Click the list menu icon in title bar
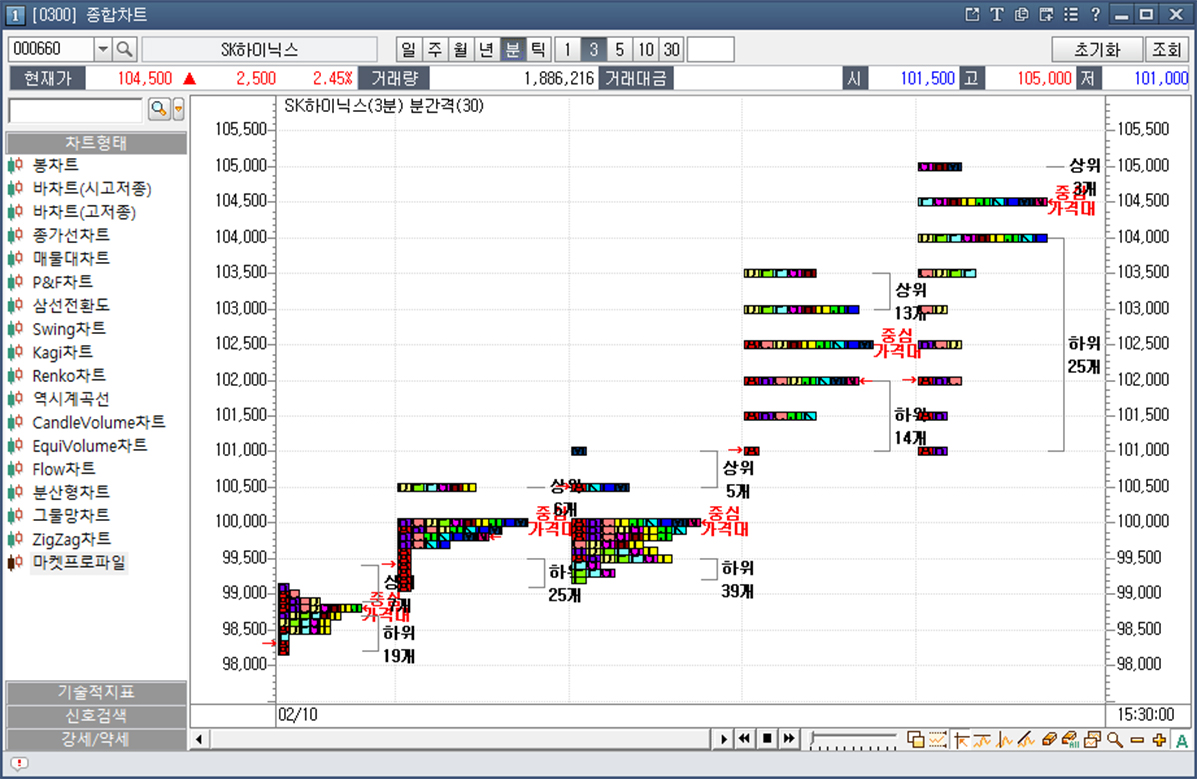 tap(1071, 14)
